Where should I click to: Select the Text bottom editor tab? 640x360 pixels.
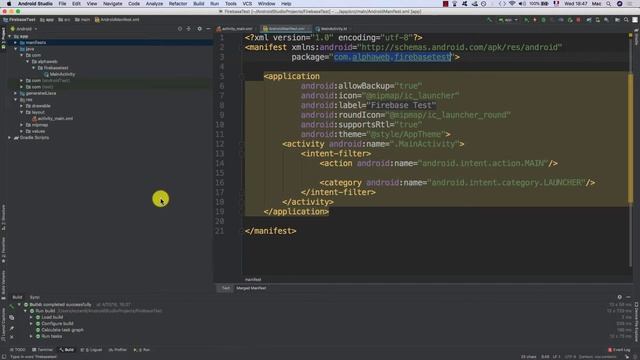pos(226,288)
